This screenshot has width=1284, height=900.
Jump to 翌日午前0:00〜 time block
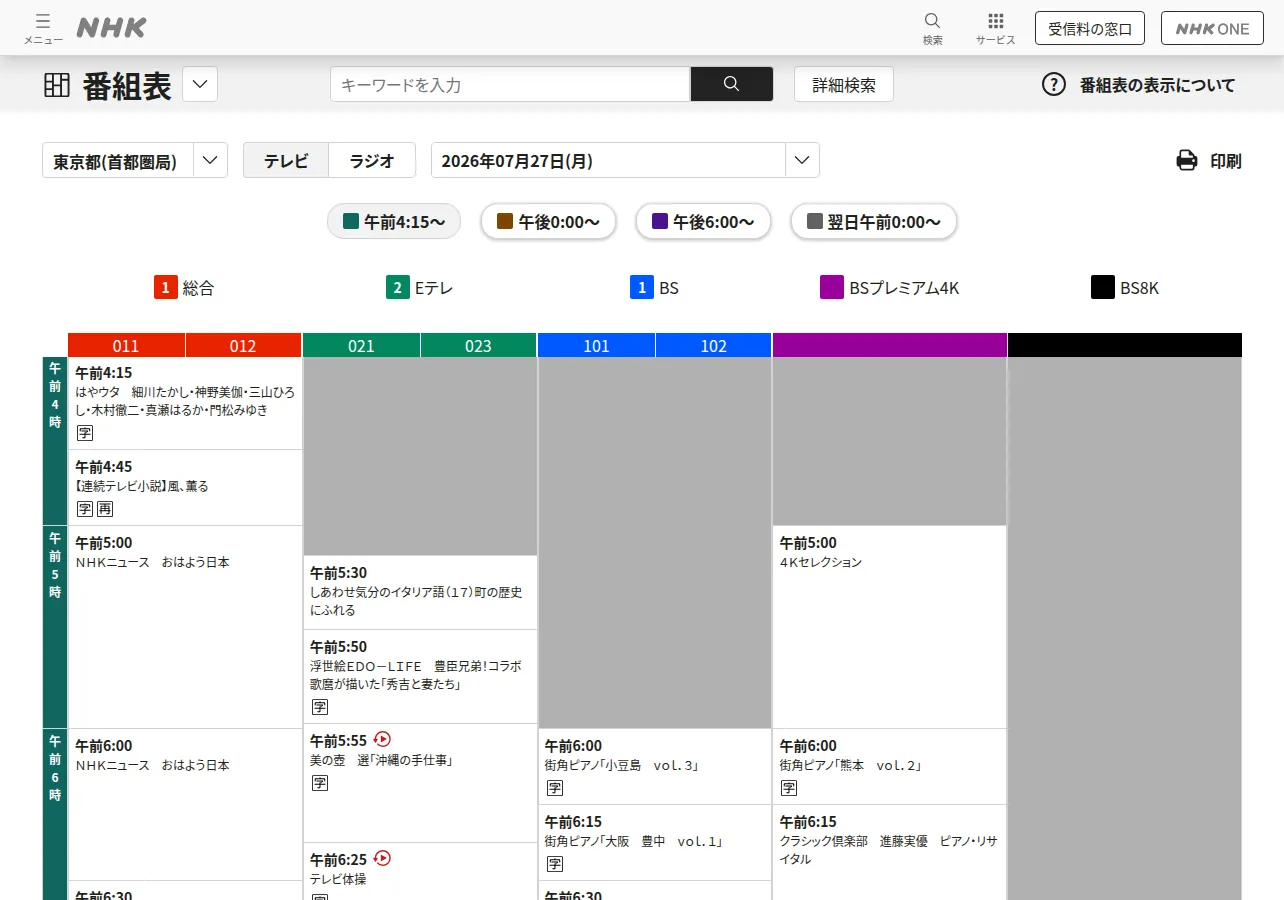click(x=873, y=221)
